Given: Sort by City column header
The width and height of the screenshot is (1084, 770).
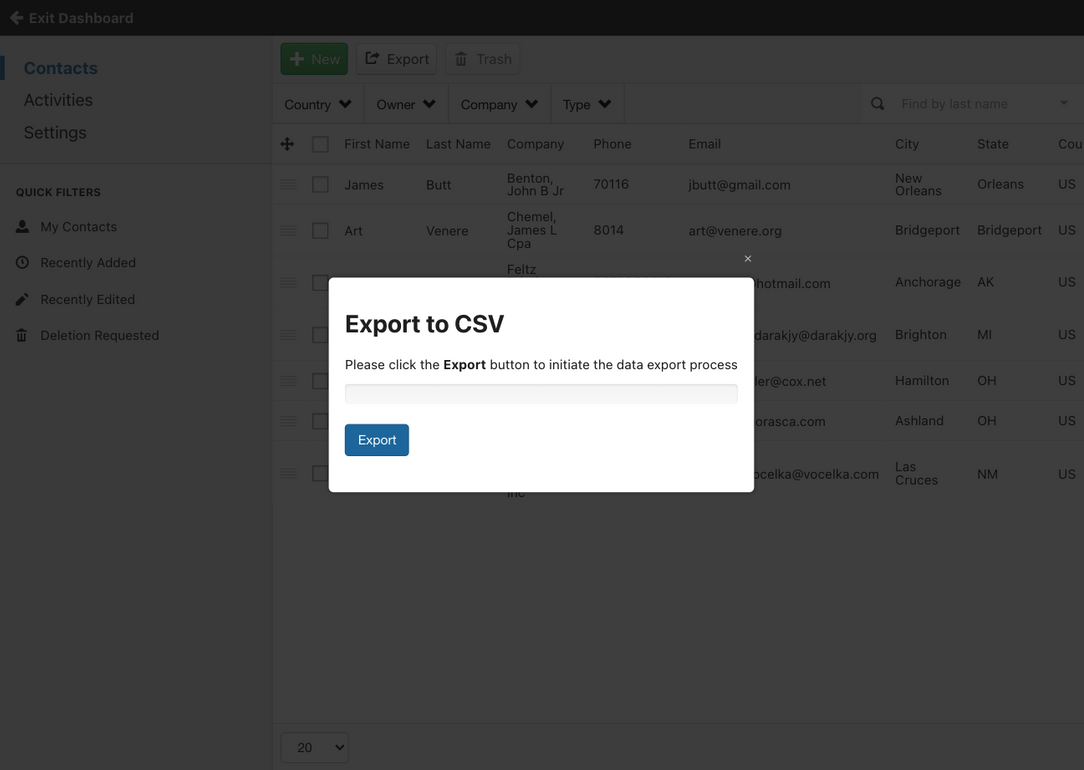Looking at the screenshot, I should tap(907, 144).
